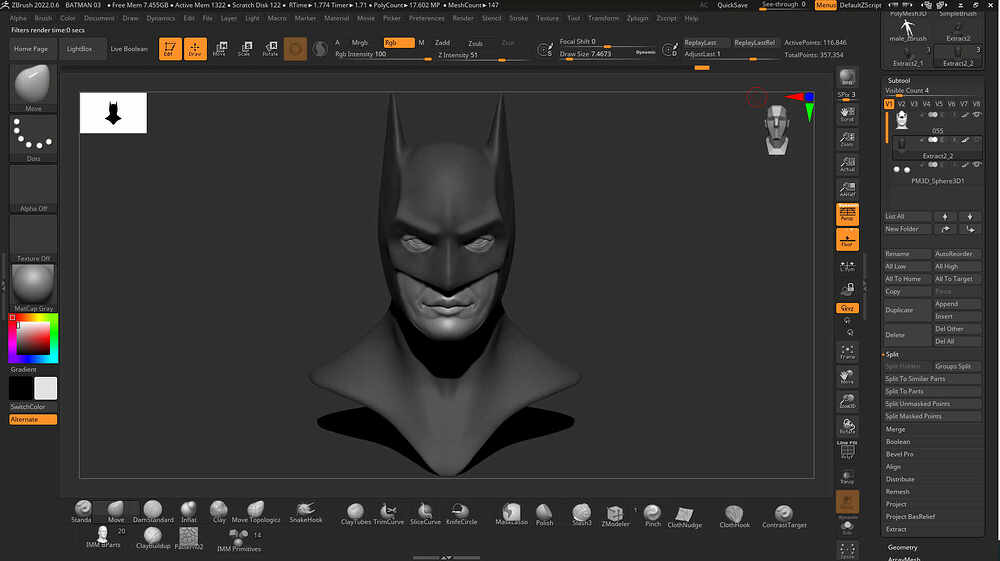
Task: Collapse the Subtool palette header
Action: pyautogui.click(x=899, y=80)
